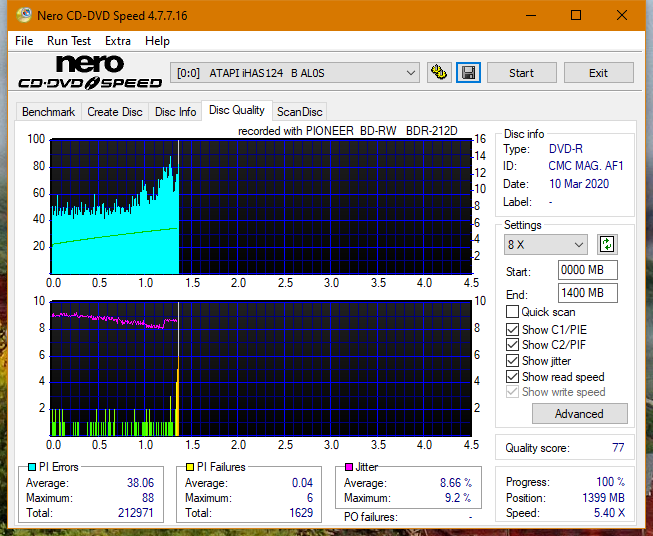Screen dimensions: 653x536
Task: Open the drive selection dropdown
Action: (295, 73)
